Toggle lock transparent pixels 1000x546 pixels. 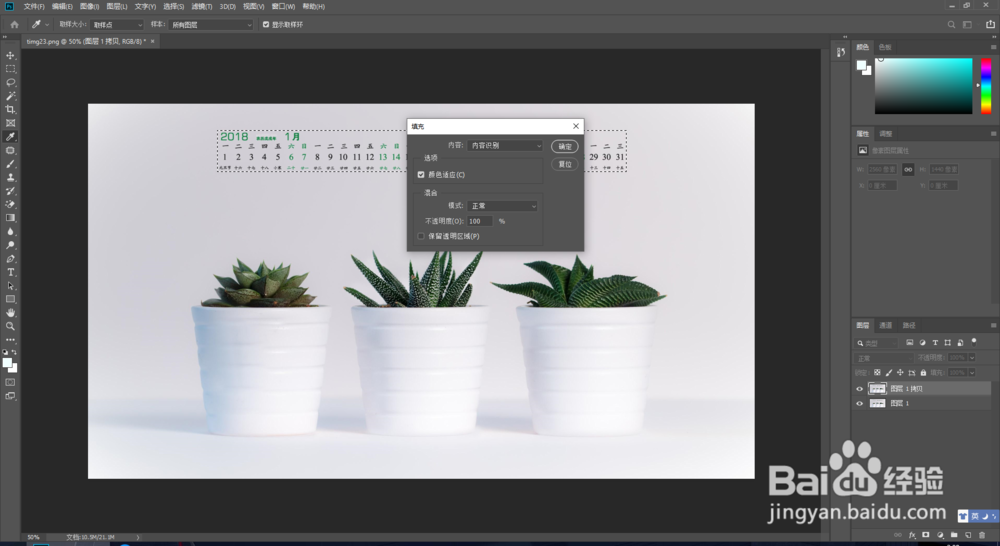coord(878,373)
